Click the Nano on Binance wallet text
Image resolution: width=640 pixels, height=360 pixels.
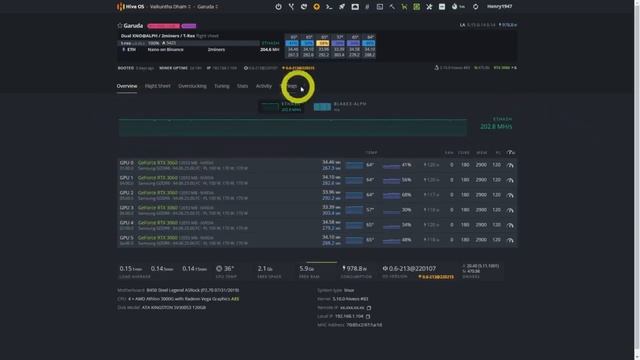pyautogui.click(x=166, y=49)
